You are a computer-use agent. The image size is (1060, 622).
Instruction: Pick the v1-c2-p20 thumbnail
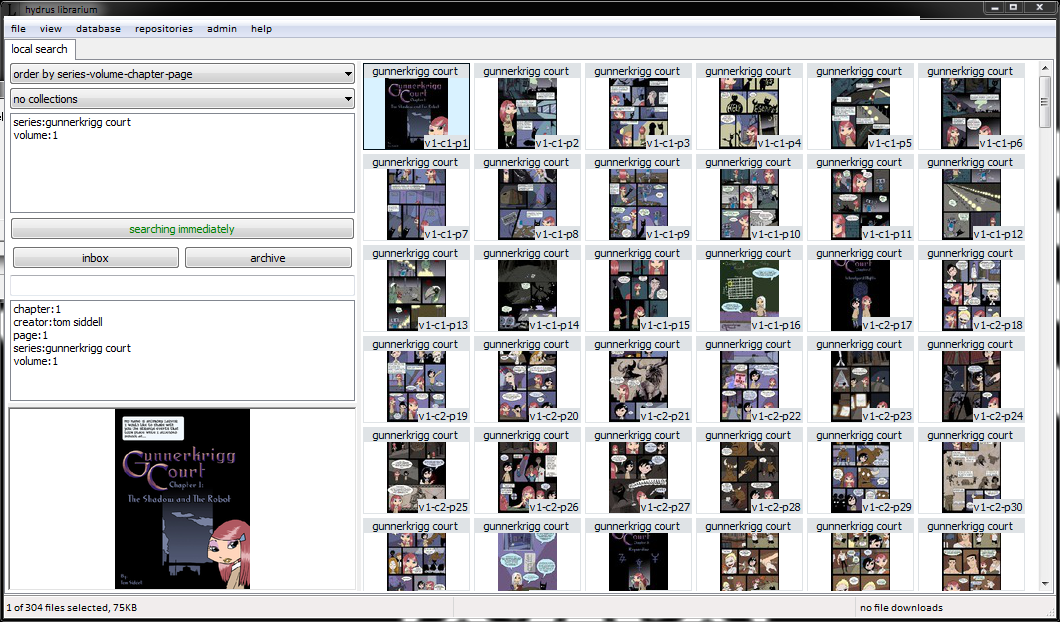coord(527,380)
